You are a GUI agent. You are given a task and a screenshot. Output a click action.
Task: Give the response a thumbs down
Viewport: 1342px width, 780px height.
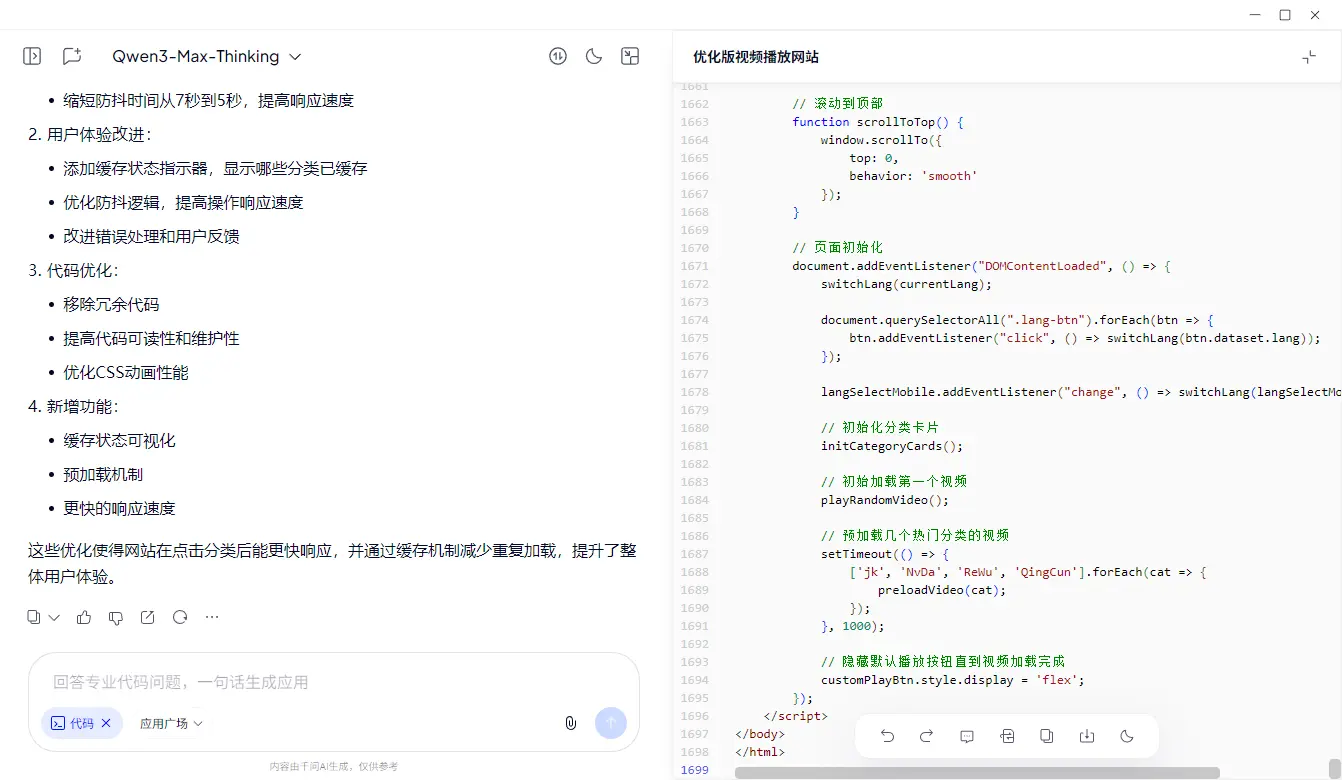tap(116, 617)
